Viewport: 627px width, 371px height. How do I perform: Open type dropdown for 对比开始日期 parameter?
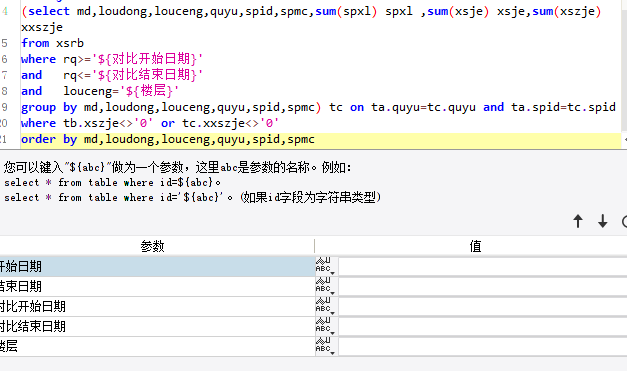point(326,307)
